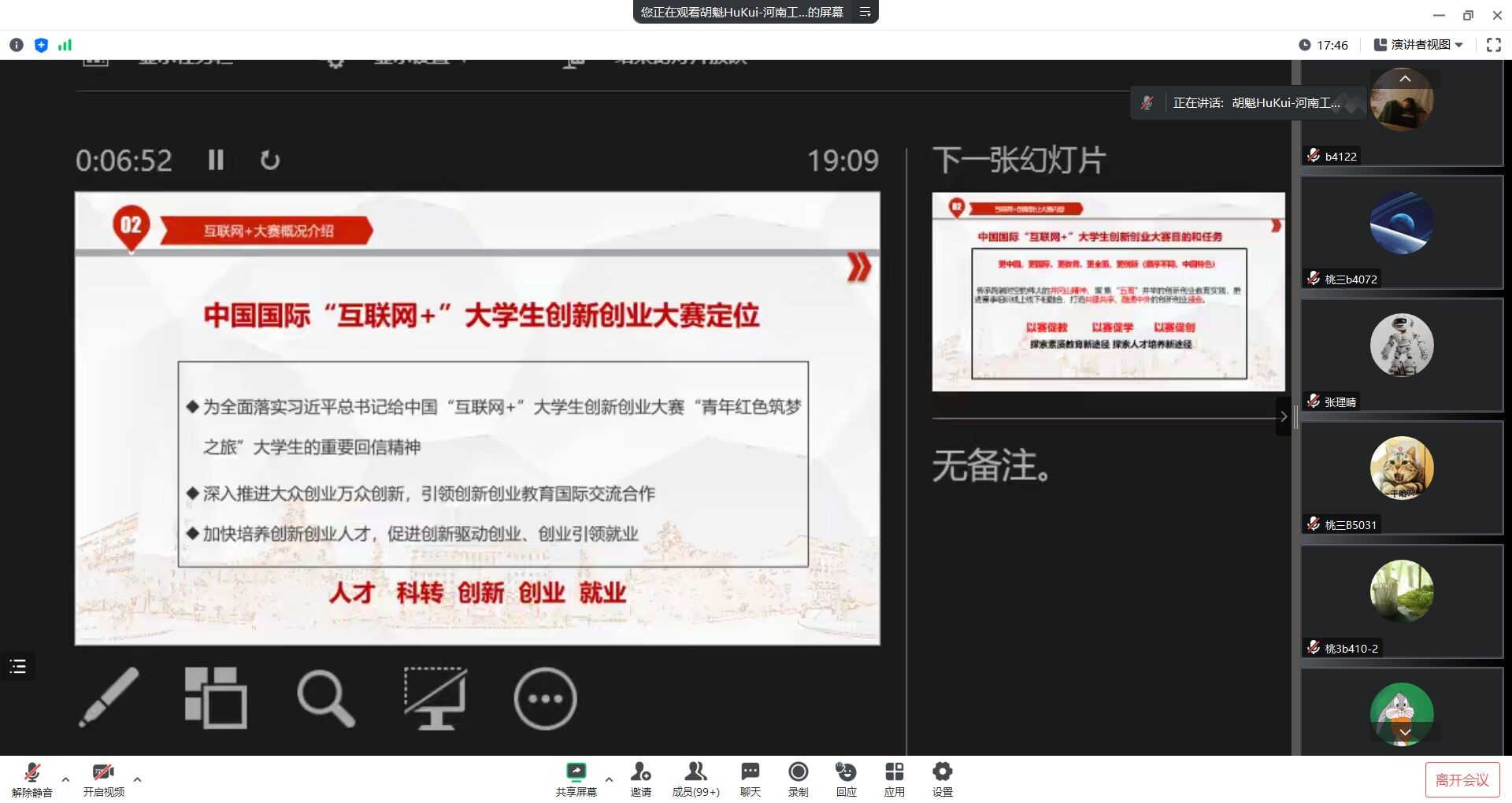Image resolution: width=1512 pixels, height=803 pixels.
Task: Pause the presentation timer
Action: pyautogui.click(x=216, y=161)
